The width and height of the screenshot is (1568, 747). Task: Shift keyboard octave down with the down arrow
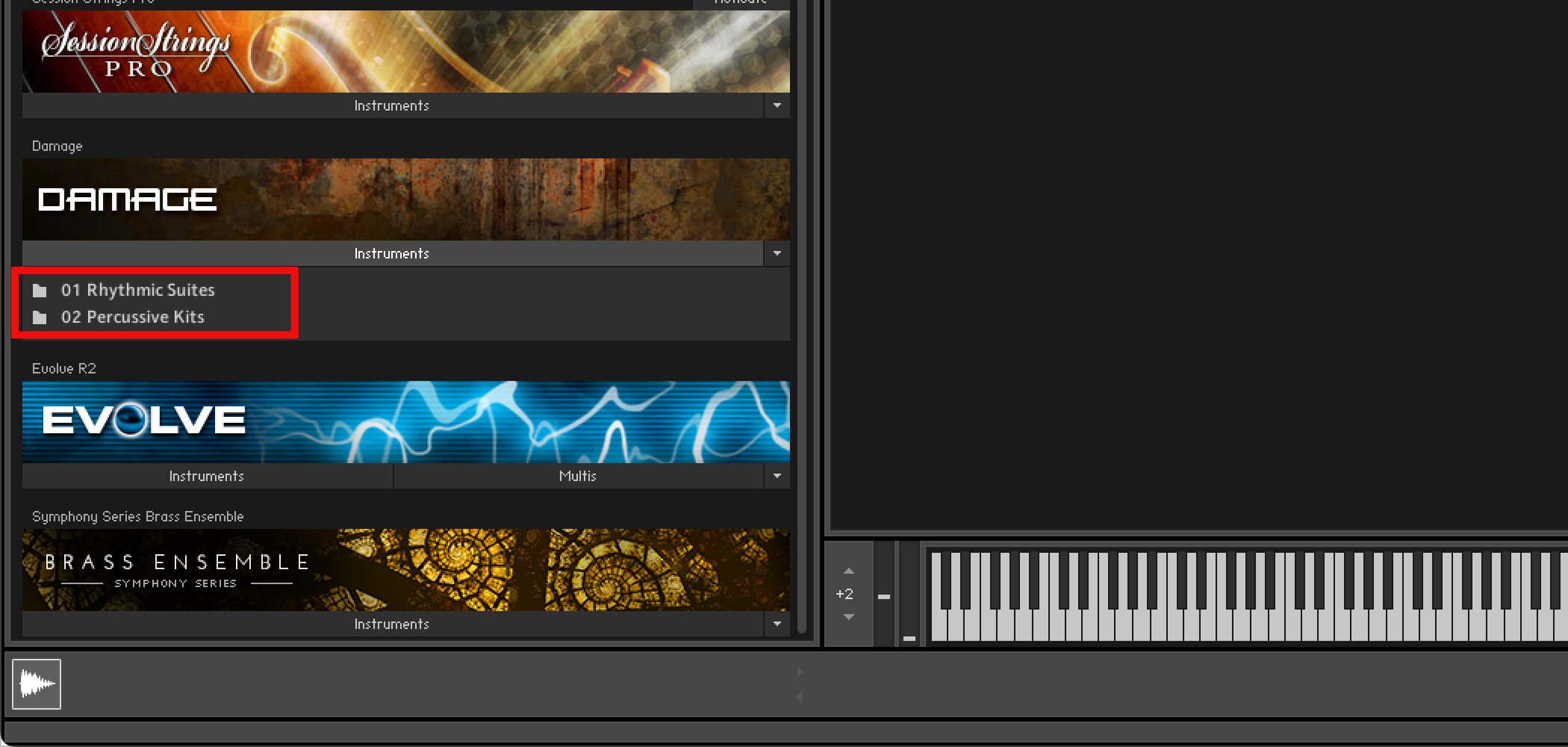849,616
